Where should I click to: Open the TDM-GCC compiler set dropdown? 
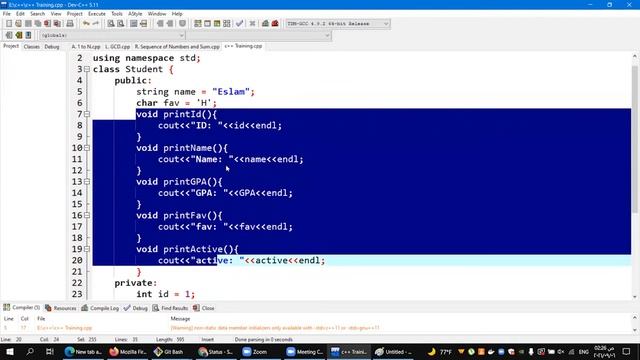click(338, 24)
